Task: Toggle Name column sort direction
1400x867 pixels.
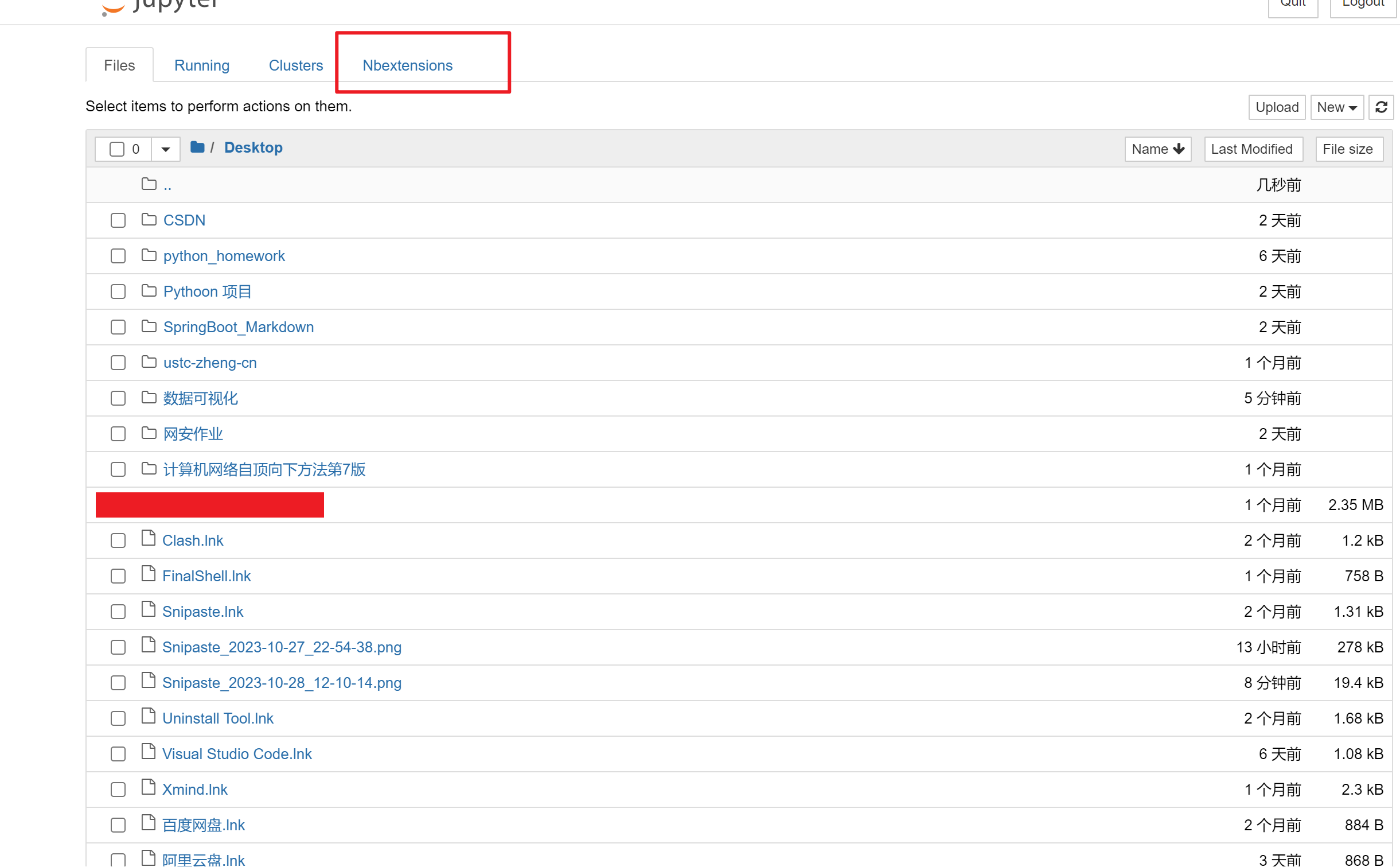Action: pyautogui.click(x=1158, y=149)
